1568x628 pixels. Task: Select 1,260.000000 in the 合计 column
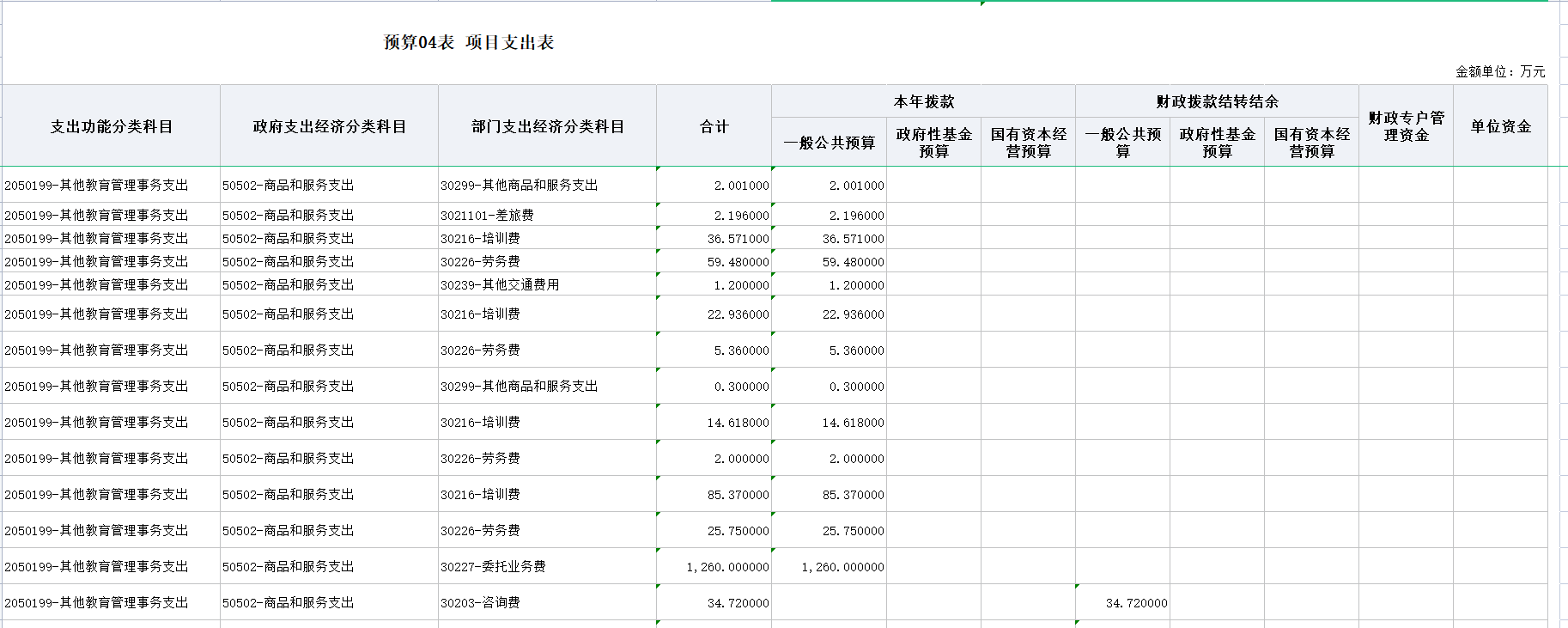pyautogui.click(x=727, y=567)
